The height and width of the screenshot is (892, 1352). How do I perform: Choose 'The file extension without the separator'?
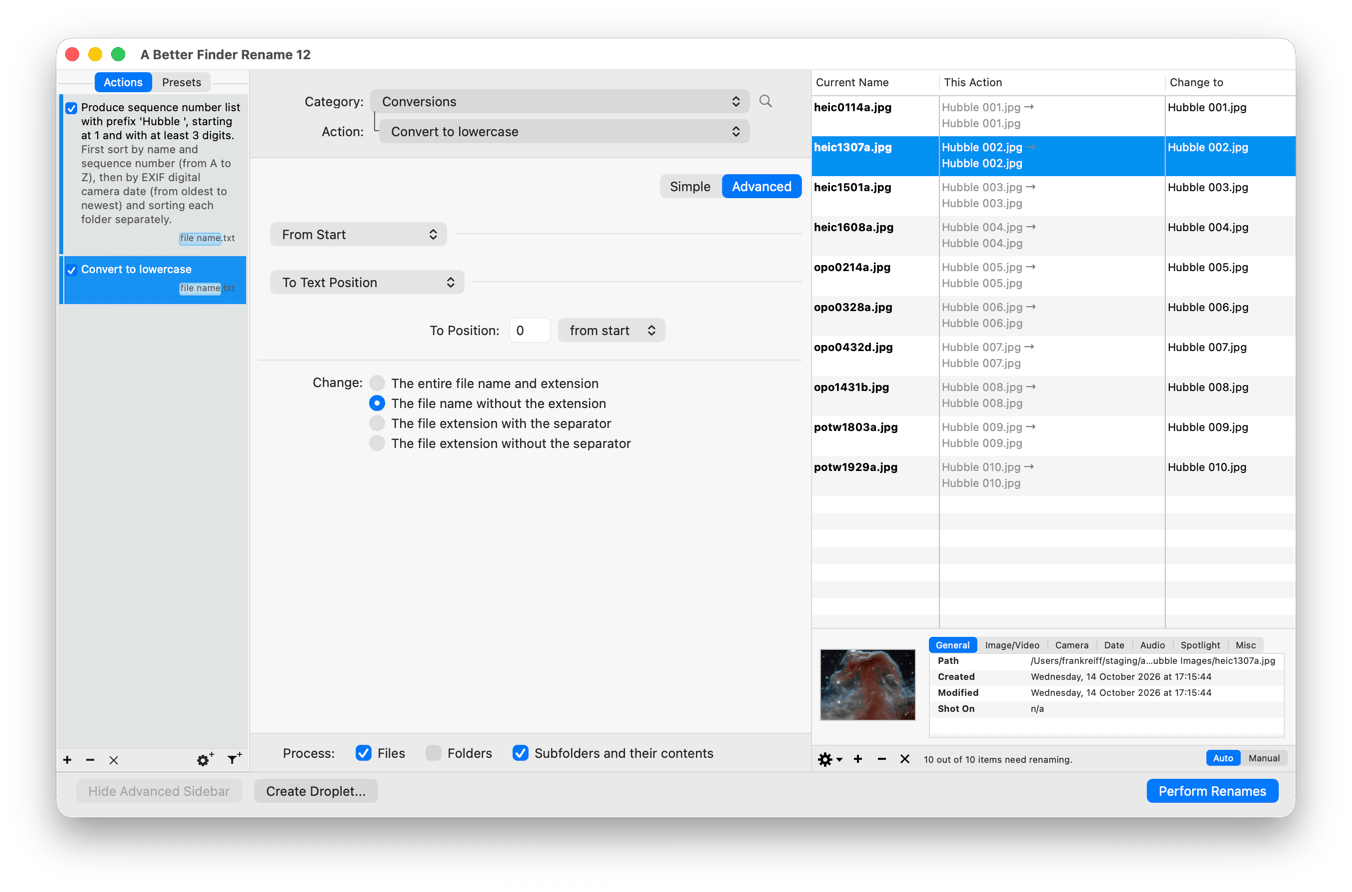377,443
